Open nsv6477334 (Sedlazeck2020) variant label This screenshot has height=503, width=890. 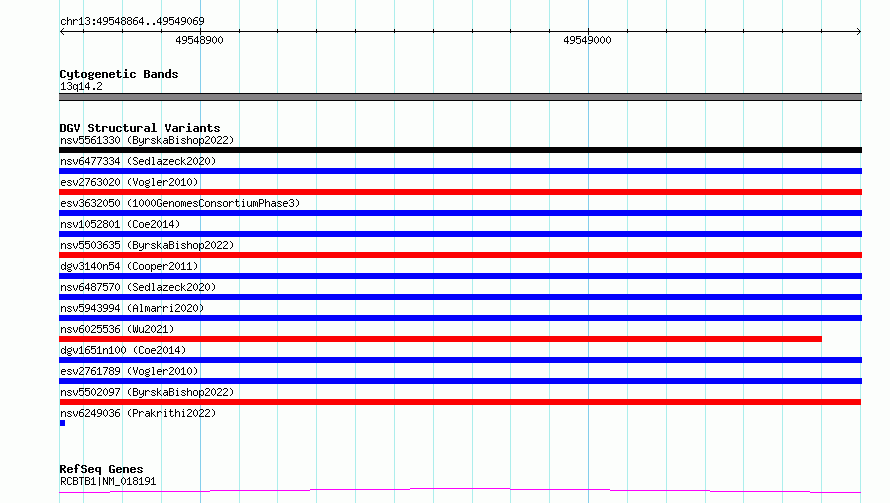pos(138,161)
